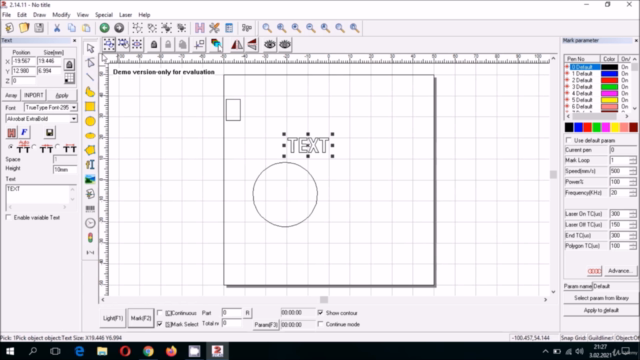Click the first magnifier zoom icon
The width and height of the screenshot is (640, 360).
click(267, 28)
